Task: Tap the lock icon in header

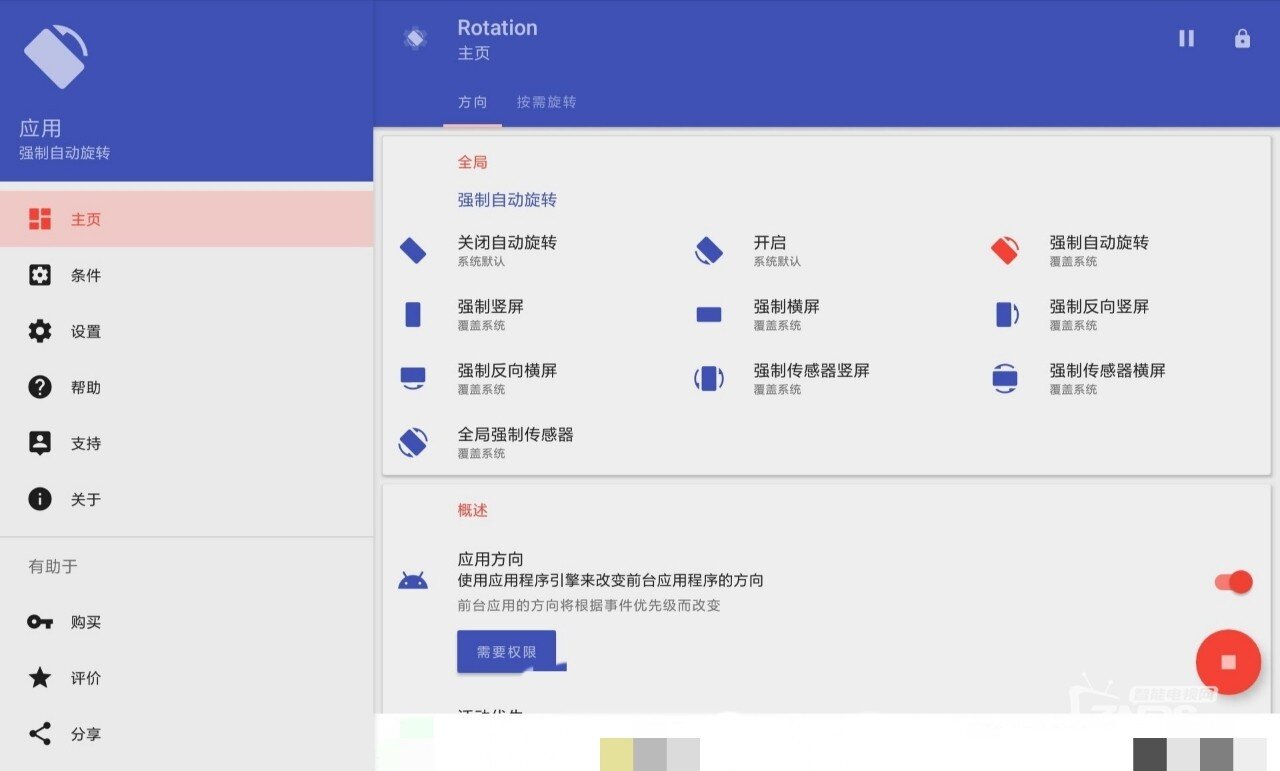Action: click(1242, 39)
